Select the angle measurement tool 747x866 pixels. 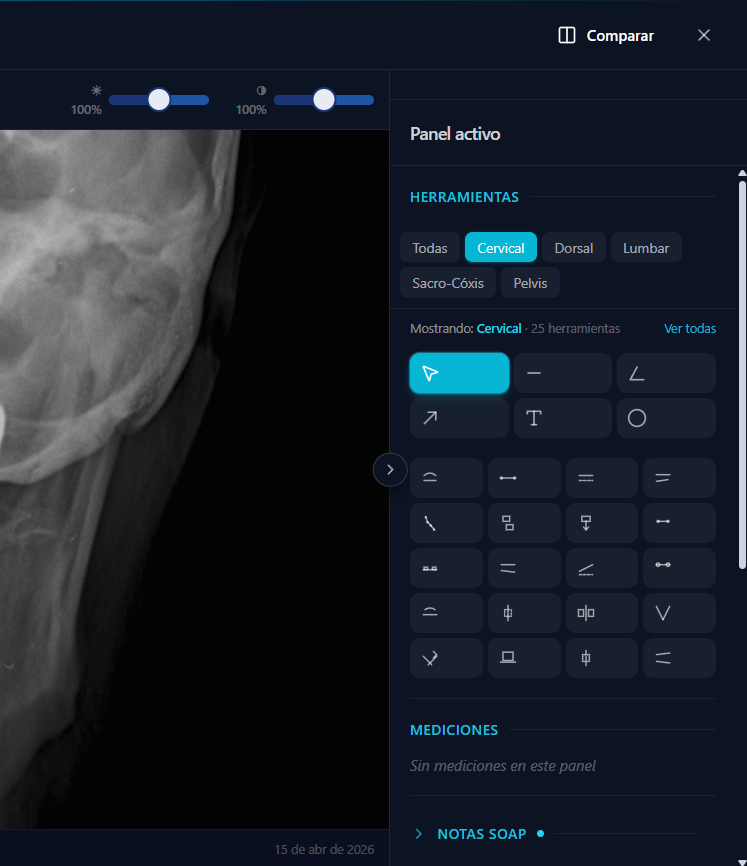[666, 373]
